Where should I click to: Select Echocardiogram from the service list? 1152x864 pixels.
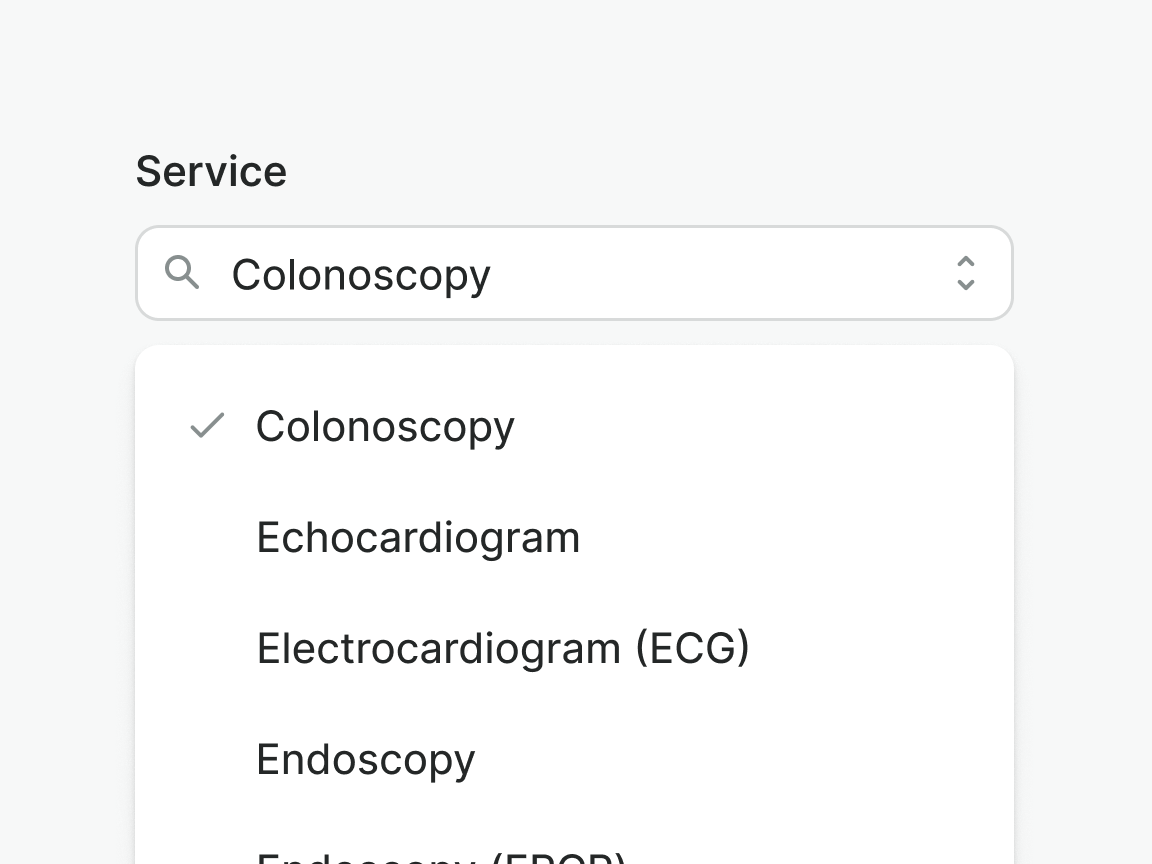(418, 537)
